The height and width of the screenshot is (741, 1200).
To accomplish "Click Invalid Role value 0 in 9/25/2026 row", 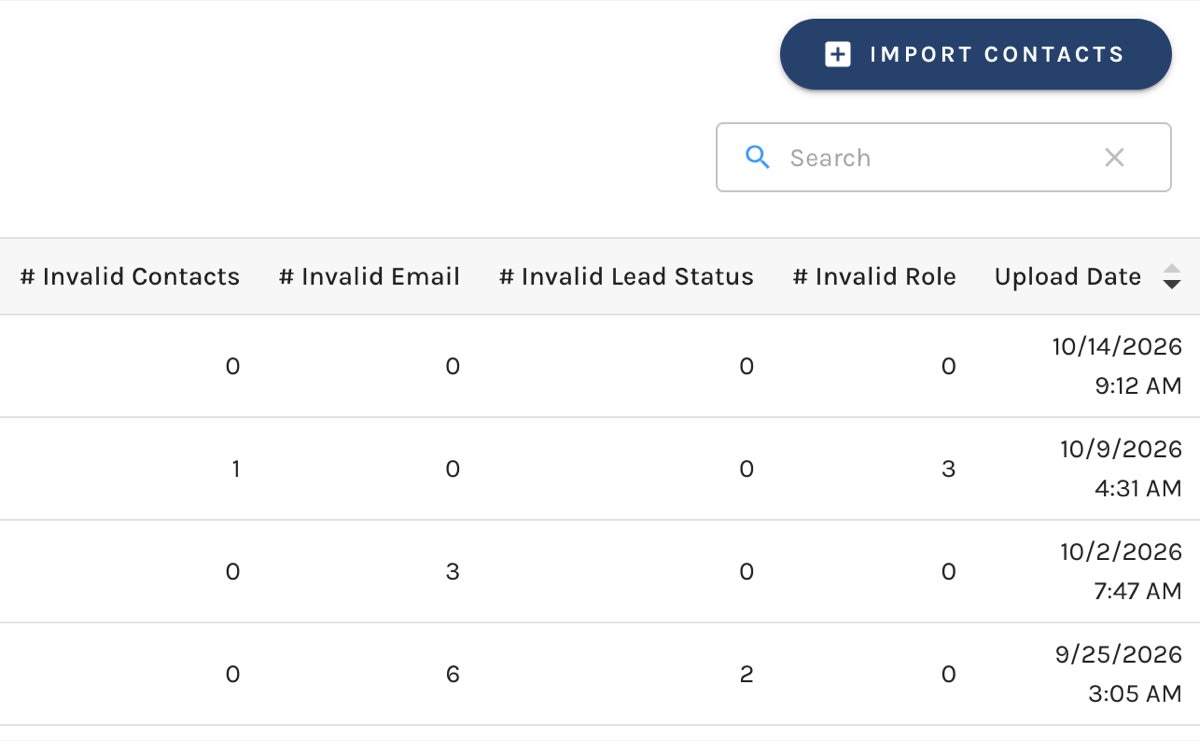I will (x=949, y=675).
